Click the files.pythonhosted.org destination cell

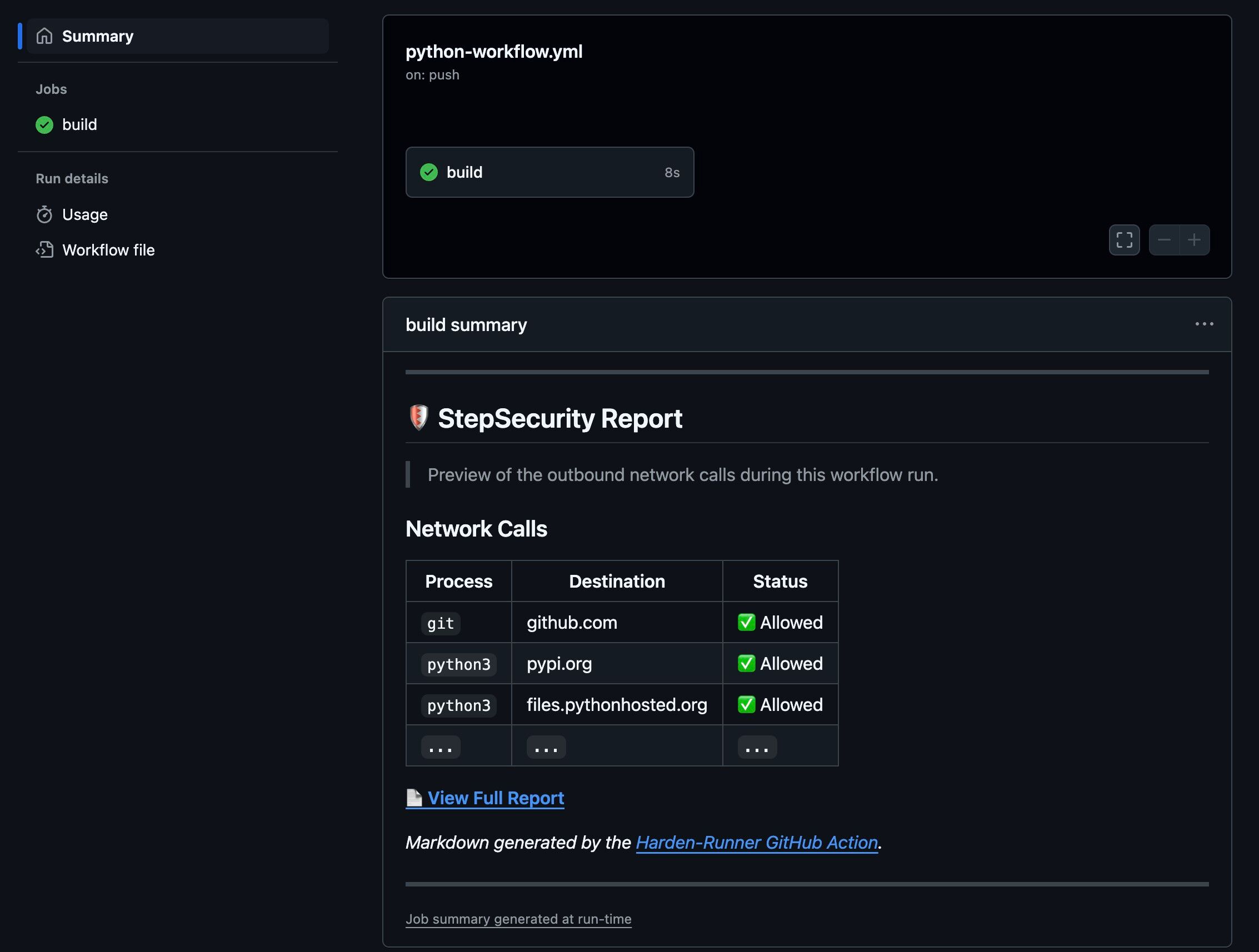tap(617, 704)
